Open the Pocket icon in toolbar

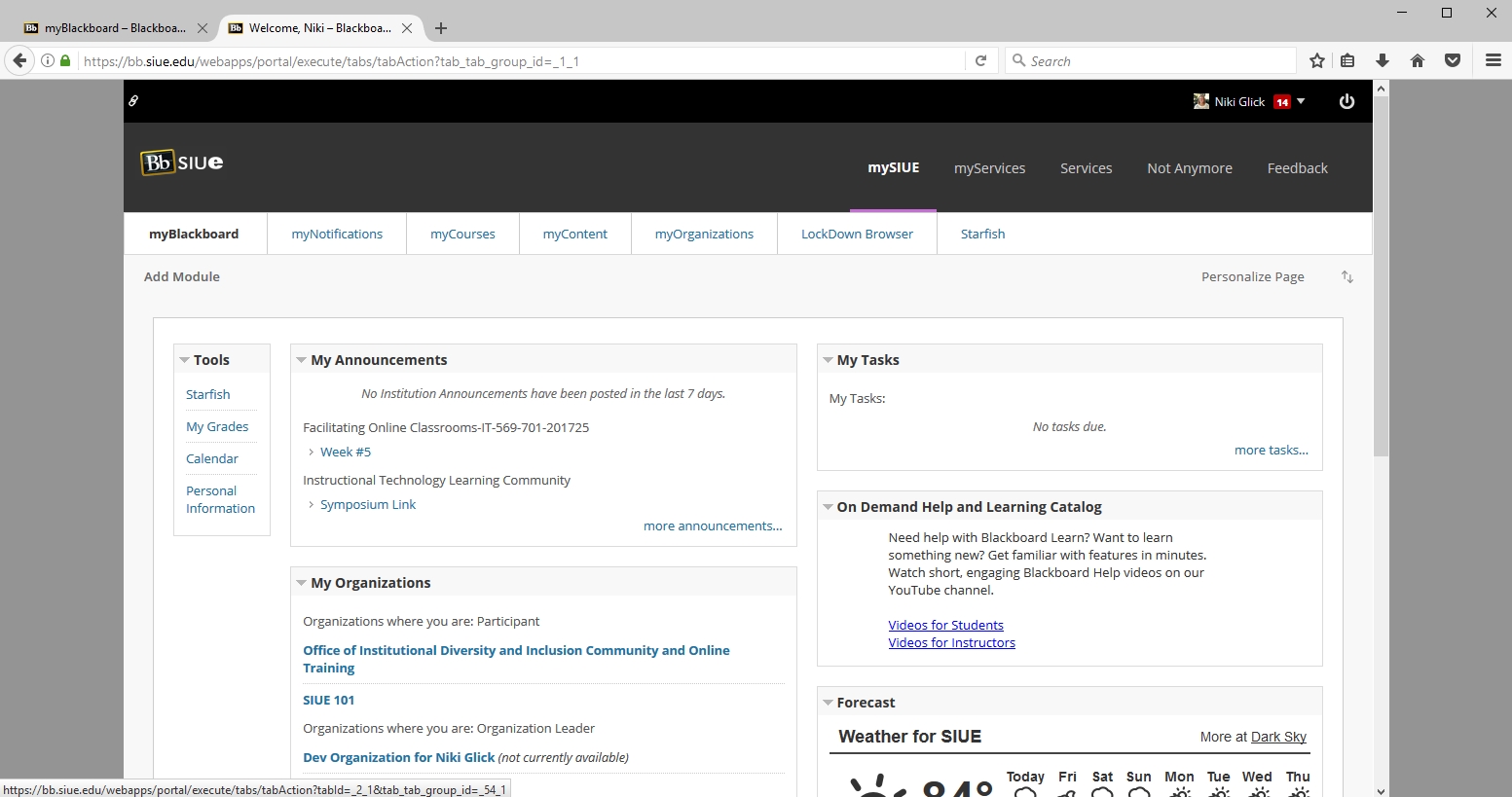(x=1453, y=60)
